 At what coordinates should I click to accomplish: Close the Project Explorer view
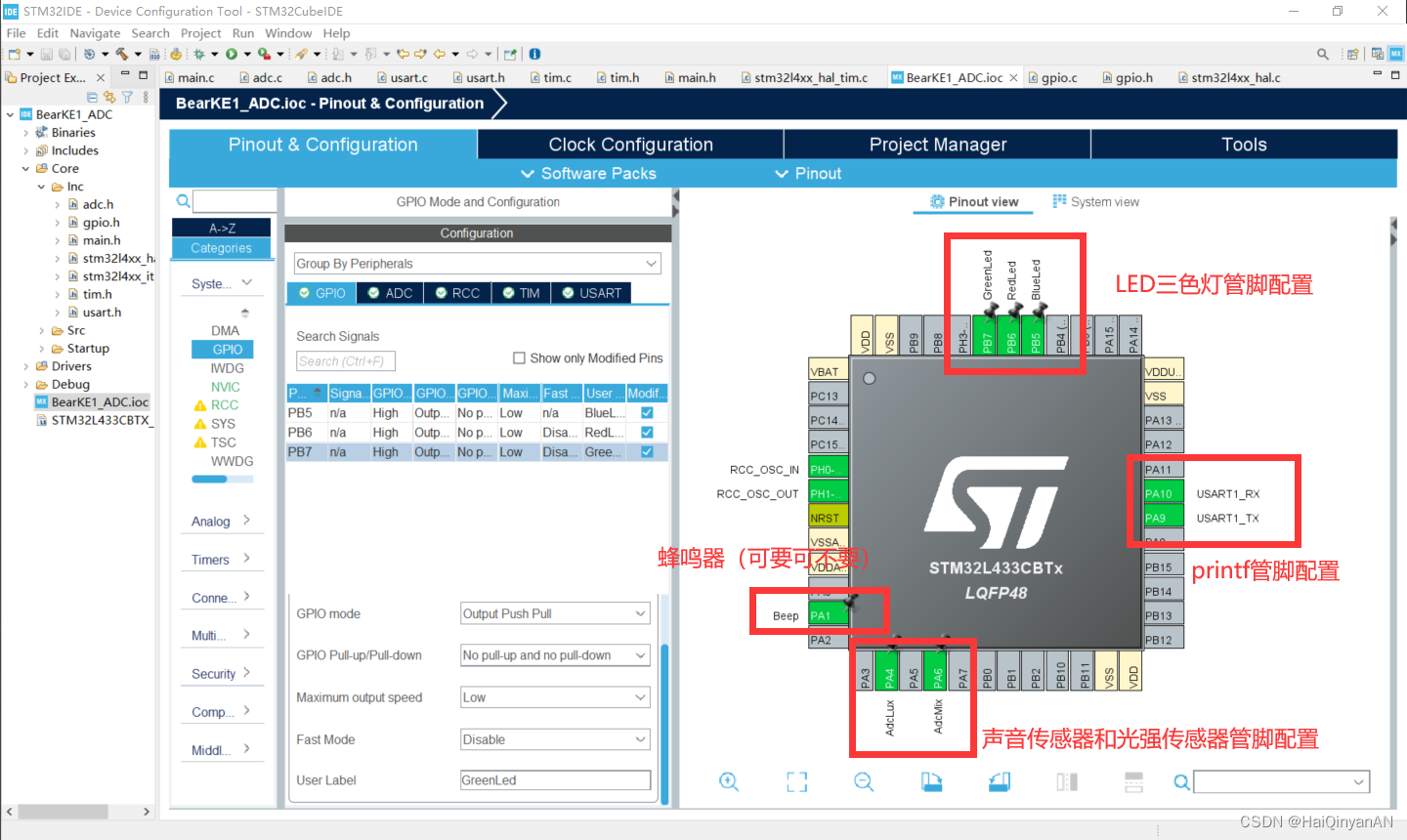pyautogui.click(x=101, y=77)
